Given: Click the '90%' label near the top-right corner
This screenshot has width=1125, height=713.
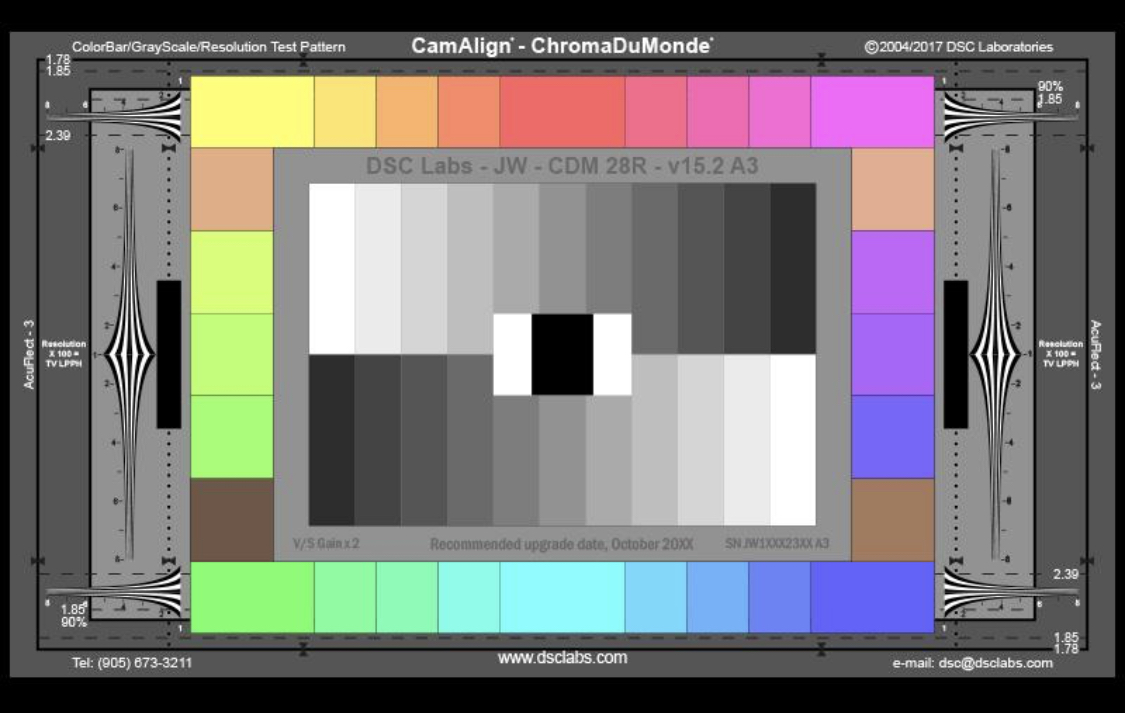Looking at the screenshot, I should [1050, 86].
